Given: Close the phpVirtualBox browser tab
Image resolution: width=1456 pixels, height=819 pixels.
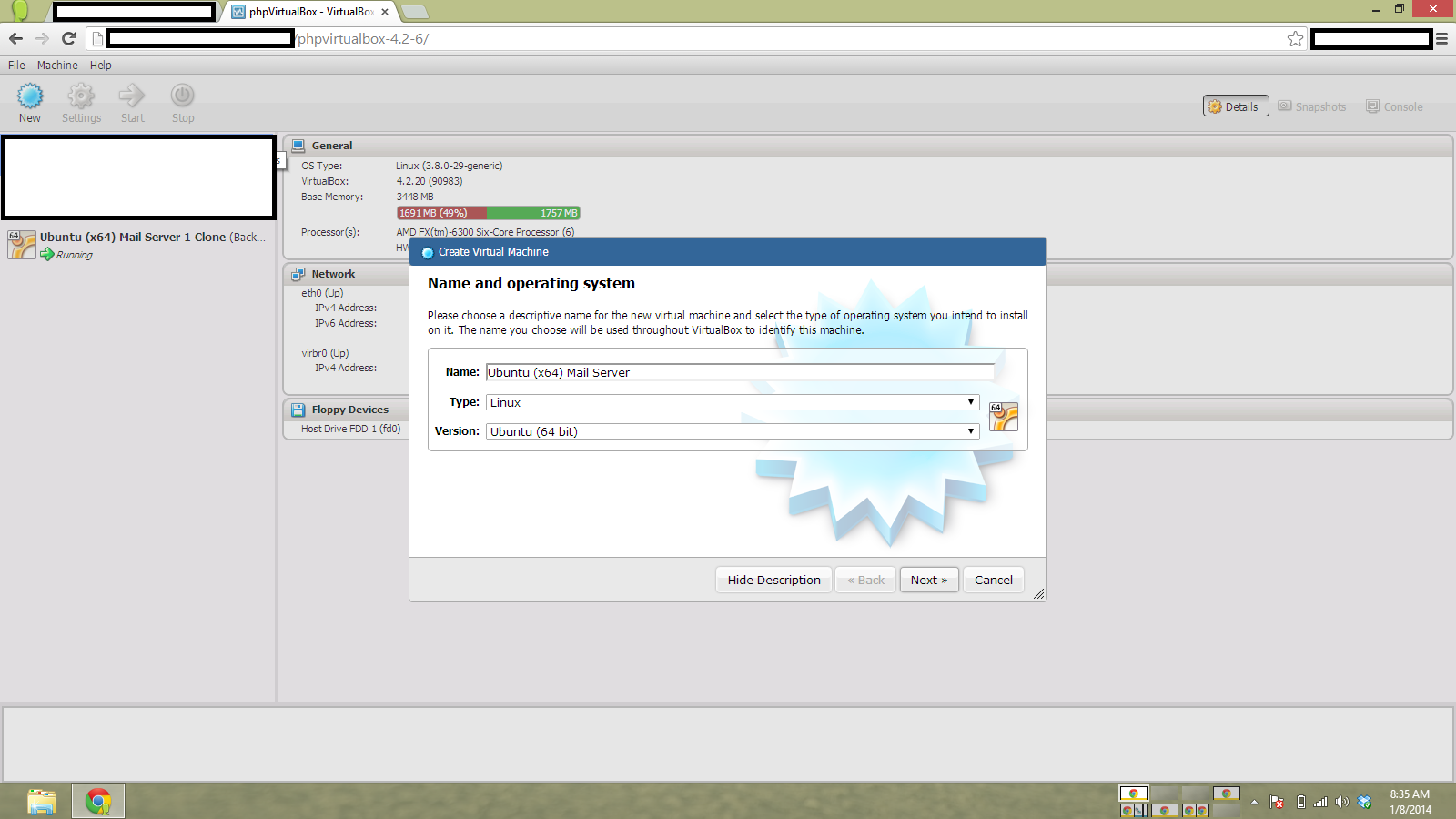Looking at the screenshot, I should click(385, 12).
